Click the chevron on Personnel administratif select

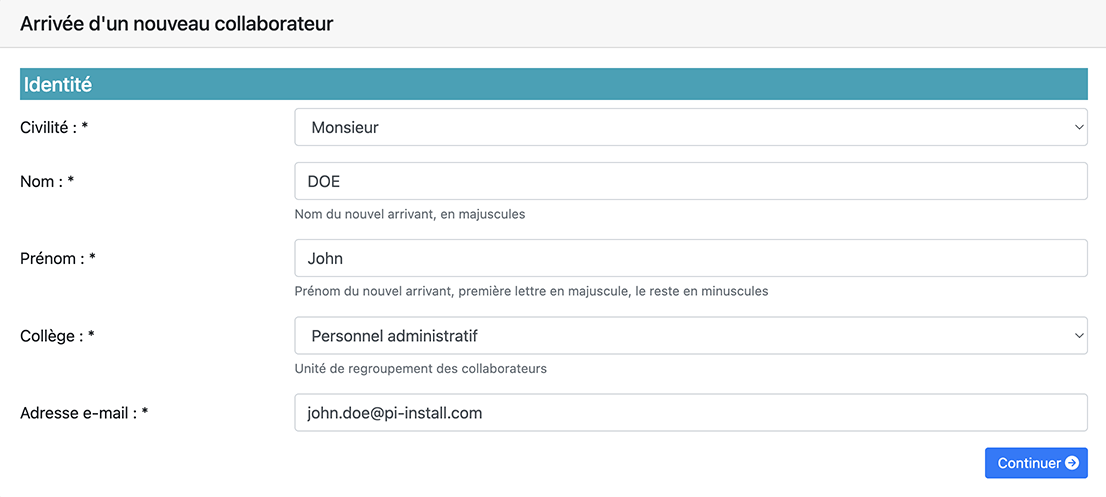1078,336
